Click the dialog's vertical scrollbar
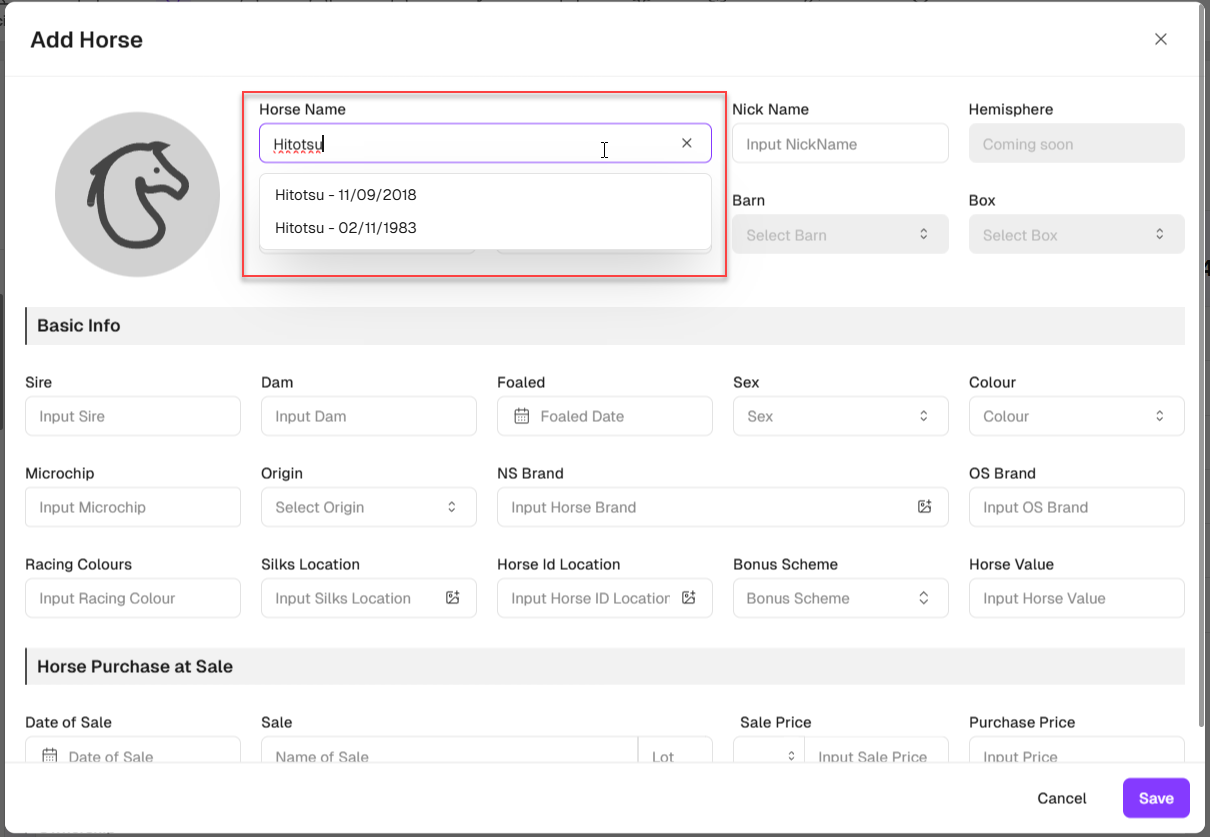The height and width of the screenshot is (837, 1210). [1202, 400]
